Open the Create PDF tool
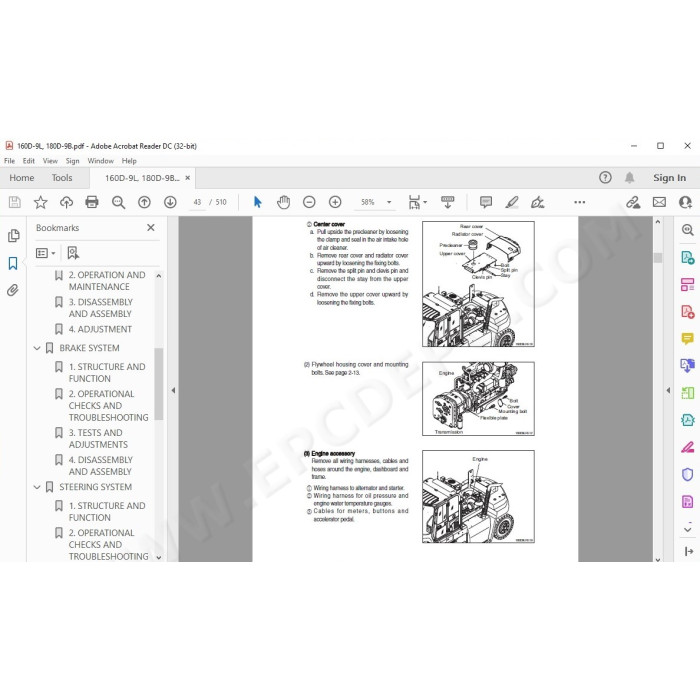 [688, 312]
